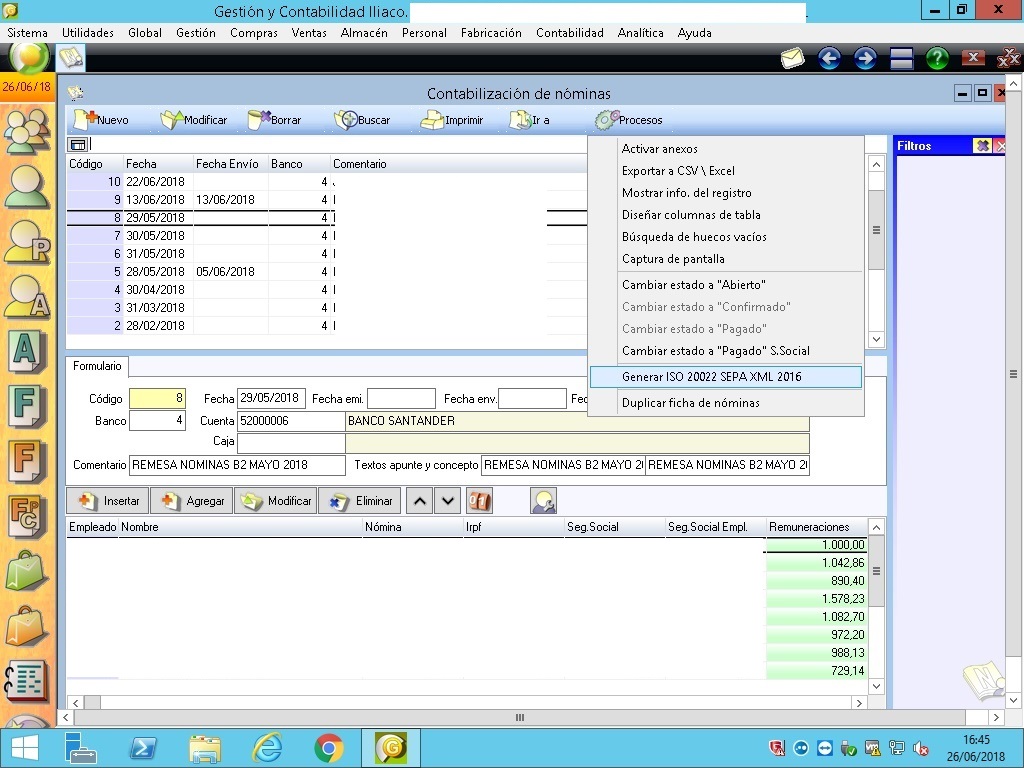1024x768 pixels.
Task: Click the green help question mark icon
Action: click(937, 58)
